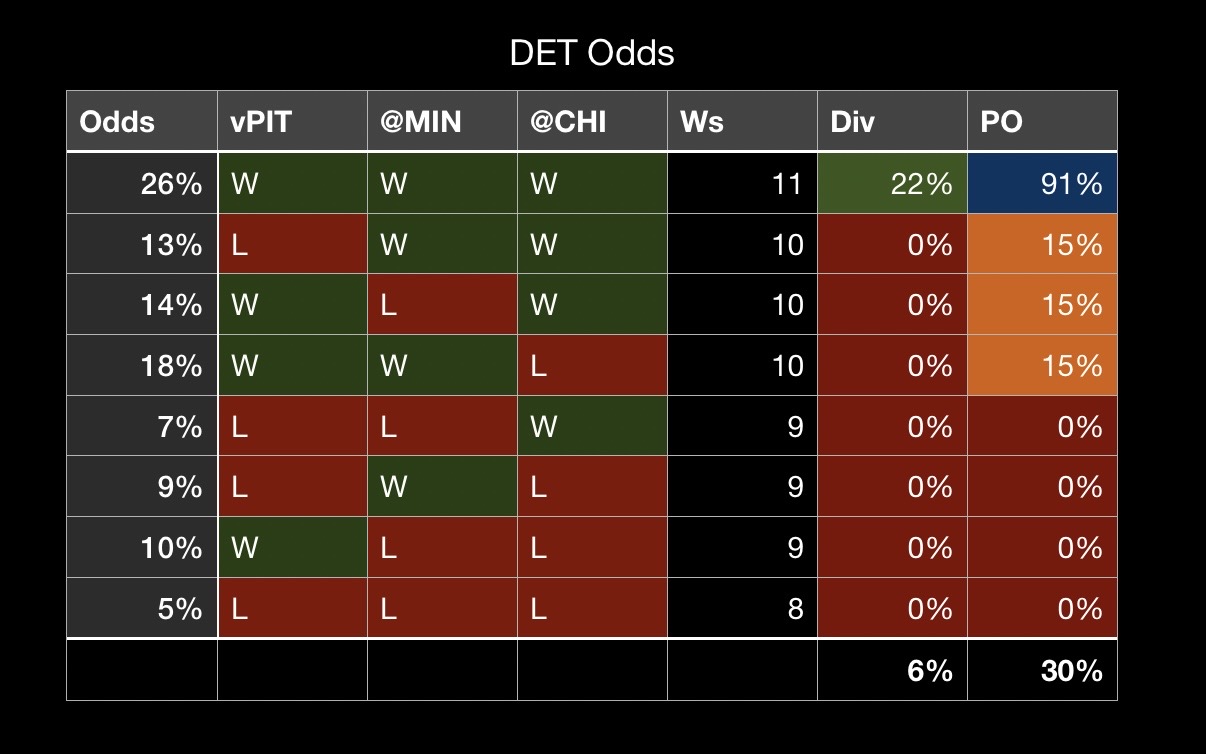Select the "Ws" column header
Viewport: 1206px width, 754px height.
click(742, 122)
